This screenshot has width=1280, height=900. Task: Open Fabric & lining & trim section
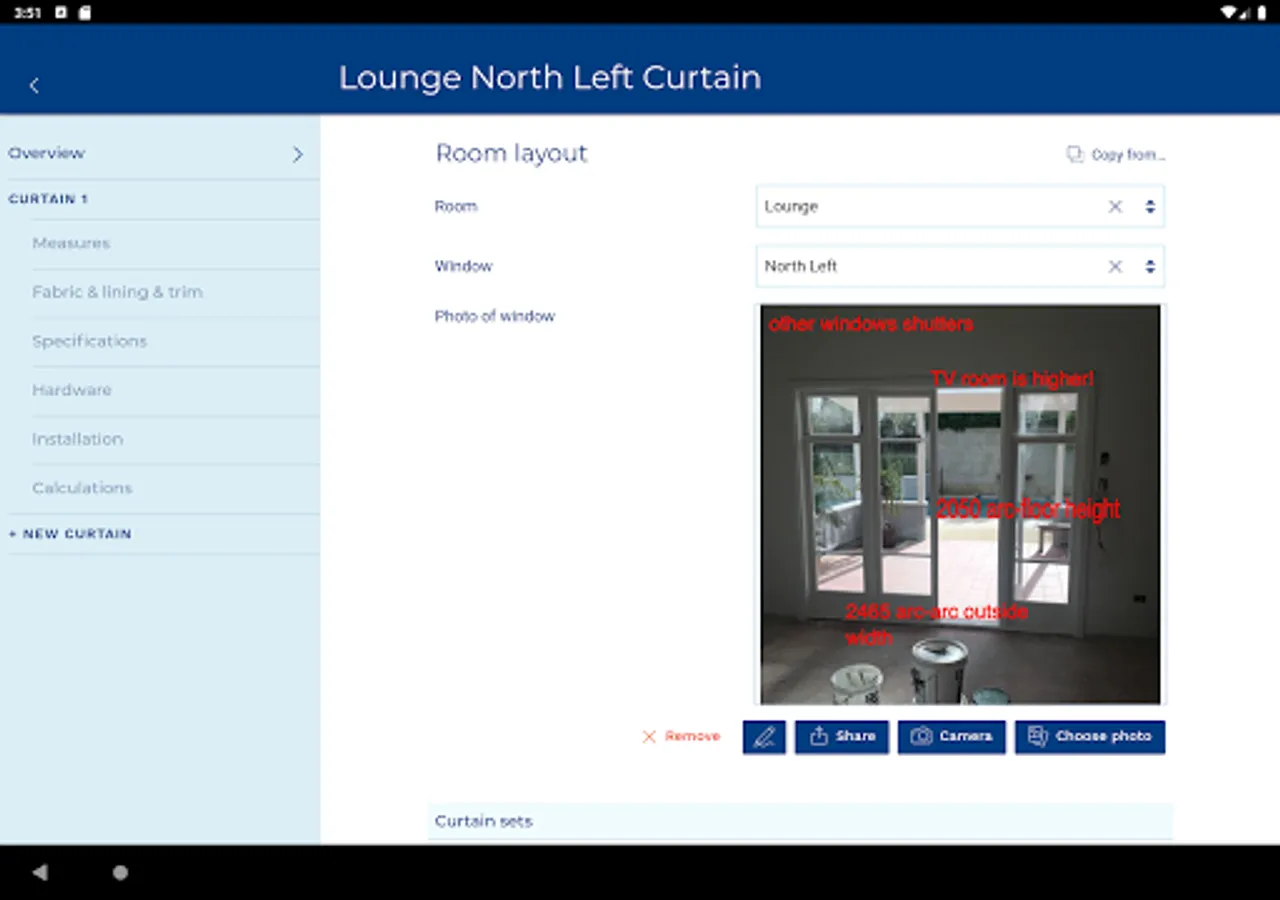click(117, 292)
